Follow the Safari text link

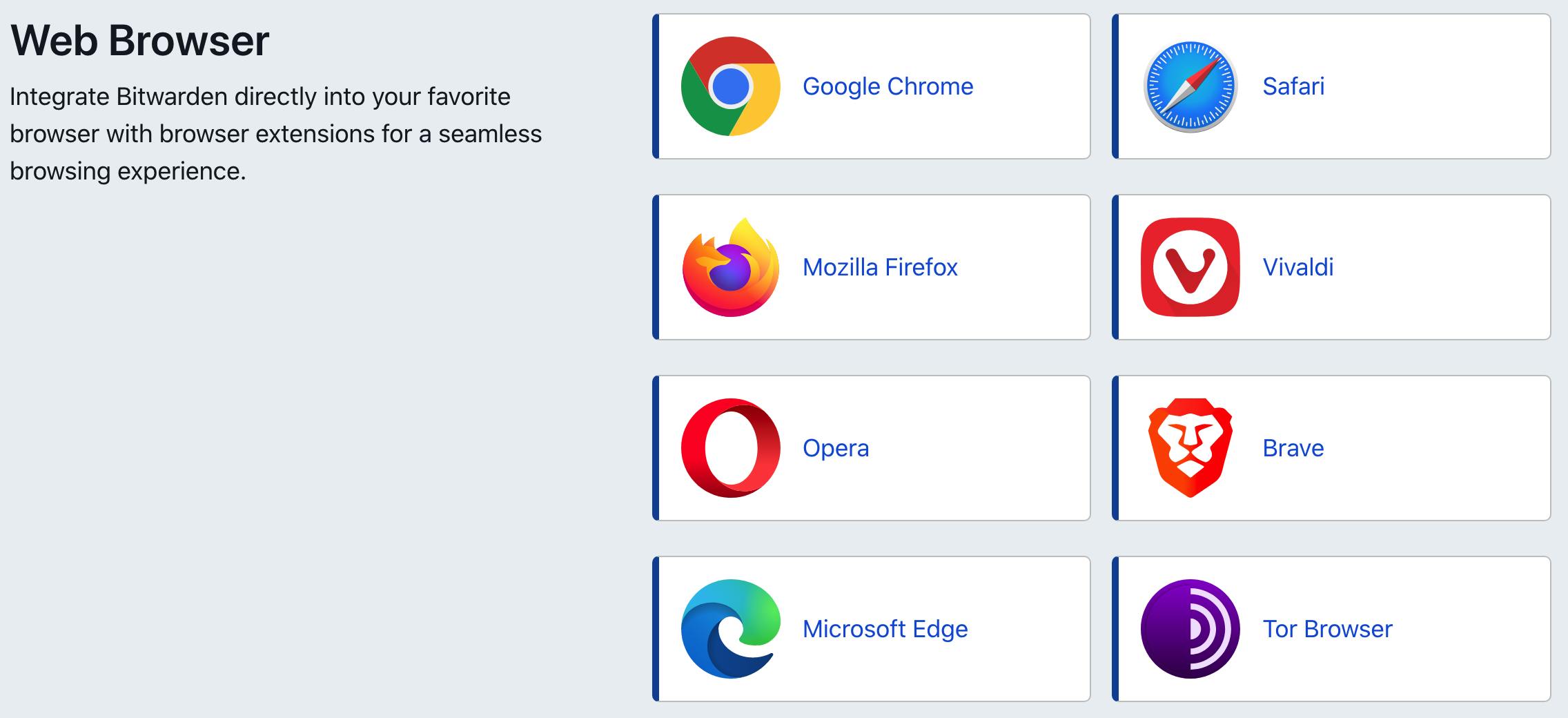pos(1293,86)
